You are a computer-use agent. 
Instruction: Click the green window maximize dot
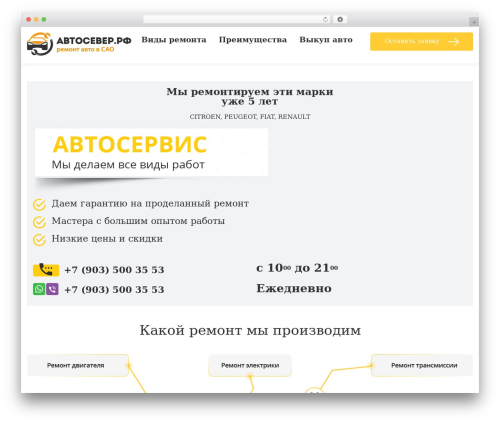[44, 19]
